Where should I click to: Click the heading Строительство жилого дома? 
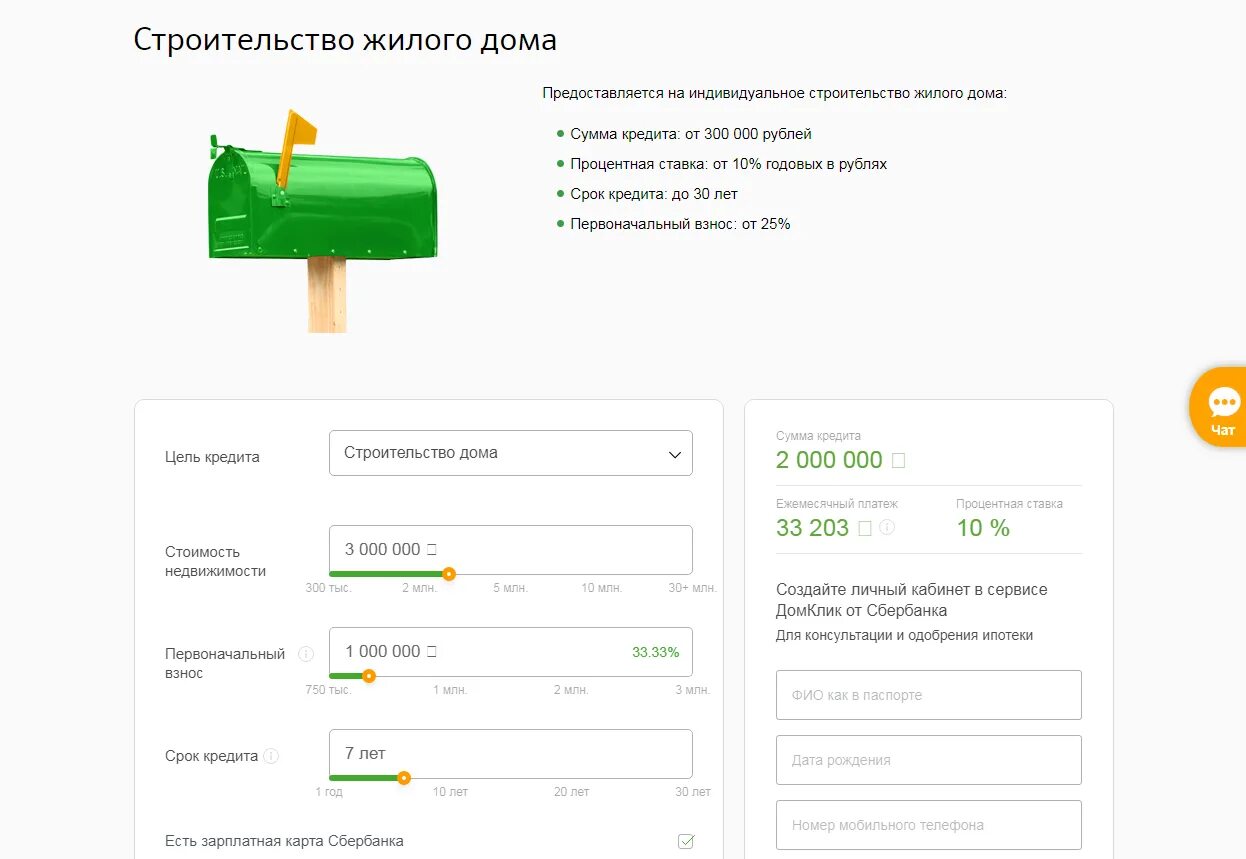pyautogui.click(x=345, y=40)
